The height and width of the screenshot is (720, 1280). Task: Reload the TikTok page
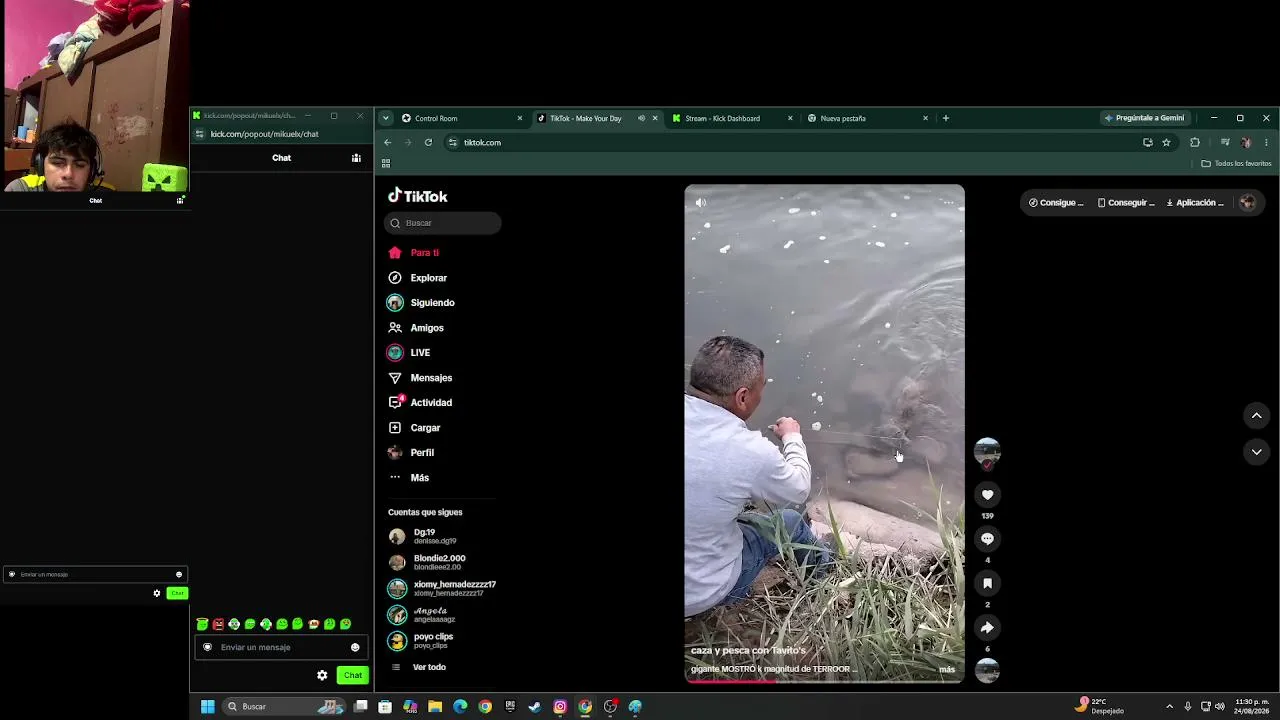(428, 142)
